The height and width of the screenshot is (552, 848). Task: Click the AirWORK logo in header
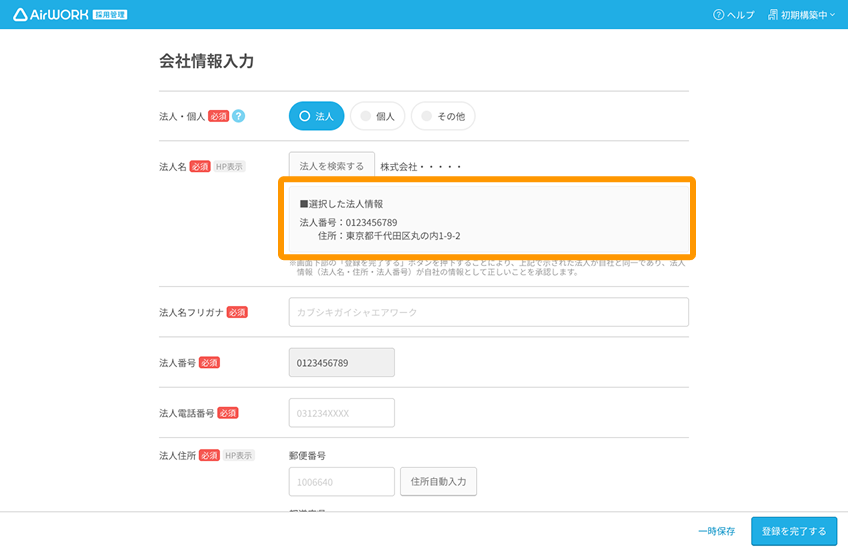50,15
